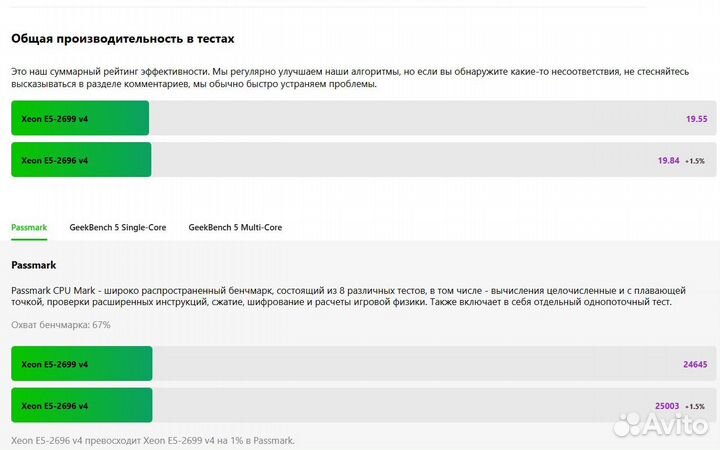Click +1.5% badge beside 25003 score
This screenshot has height=450, width=720.
coord(695,406)
